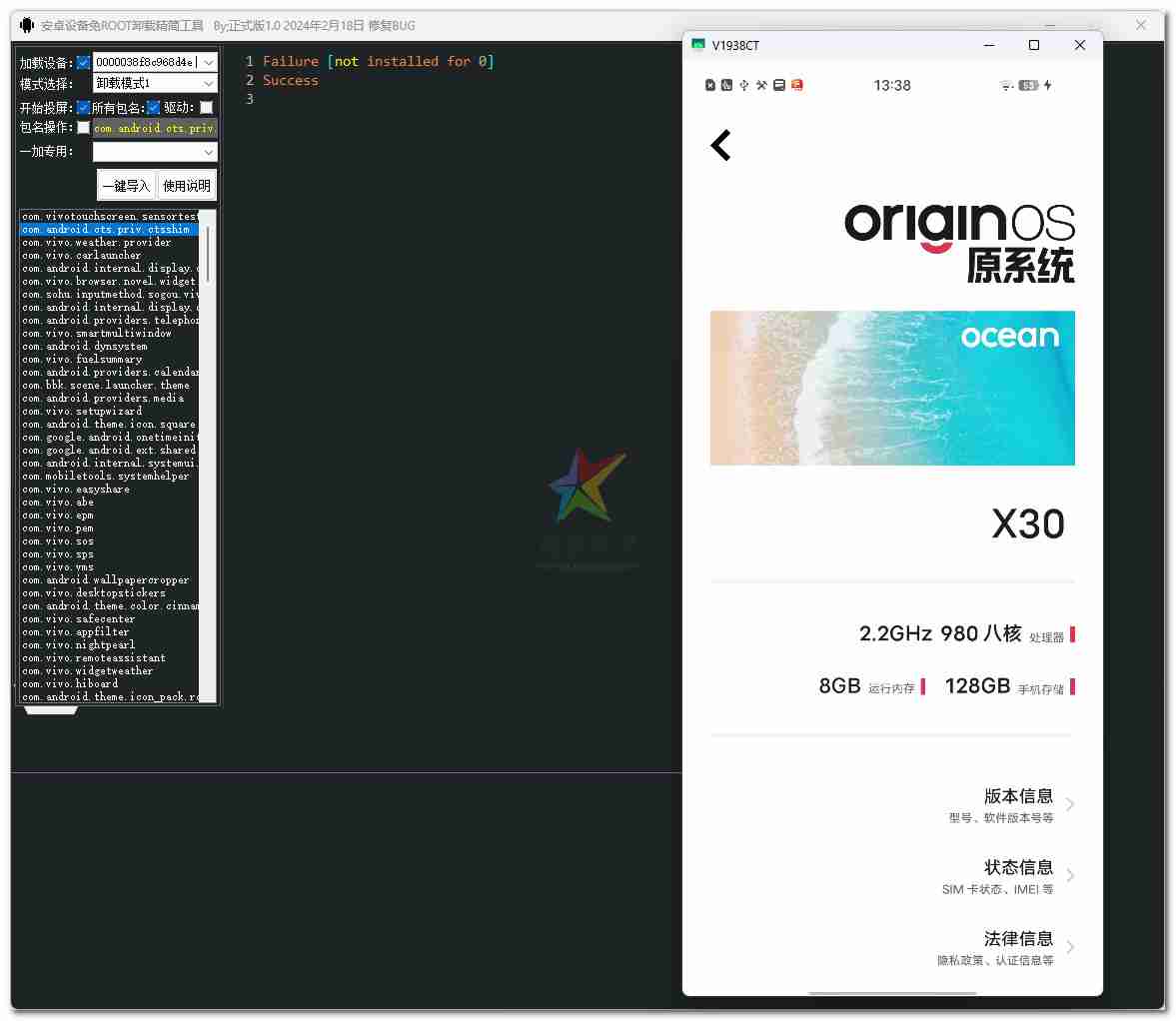1176x1021 pixels.
Task: Tap the battery indicator in phone status bar
Action: pos(1028,86)
